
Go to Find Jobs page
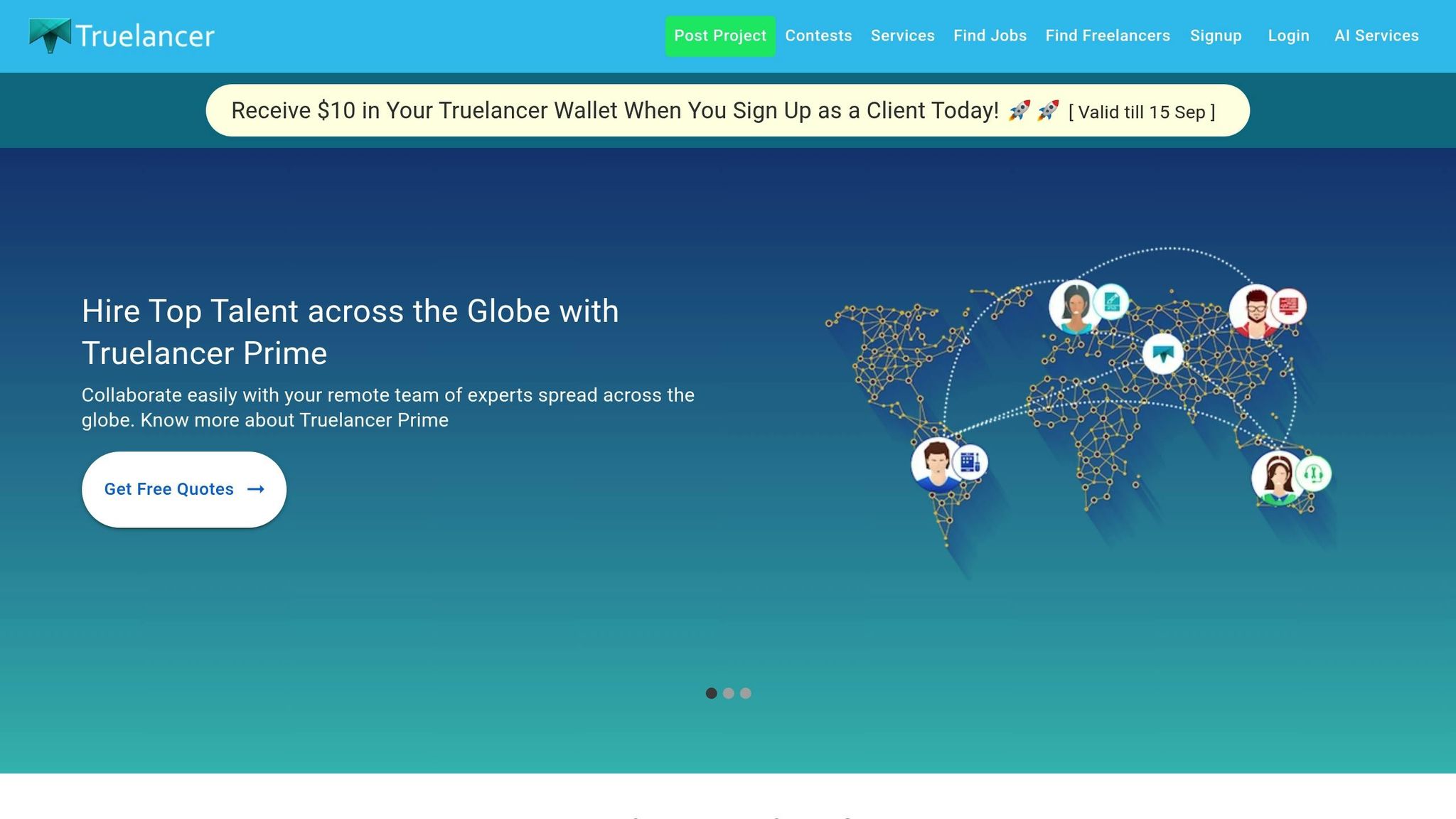point(990,36)
